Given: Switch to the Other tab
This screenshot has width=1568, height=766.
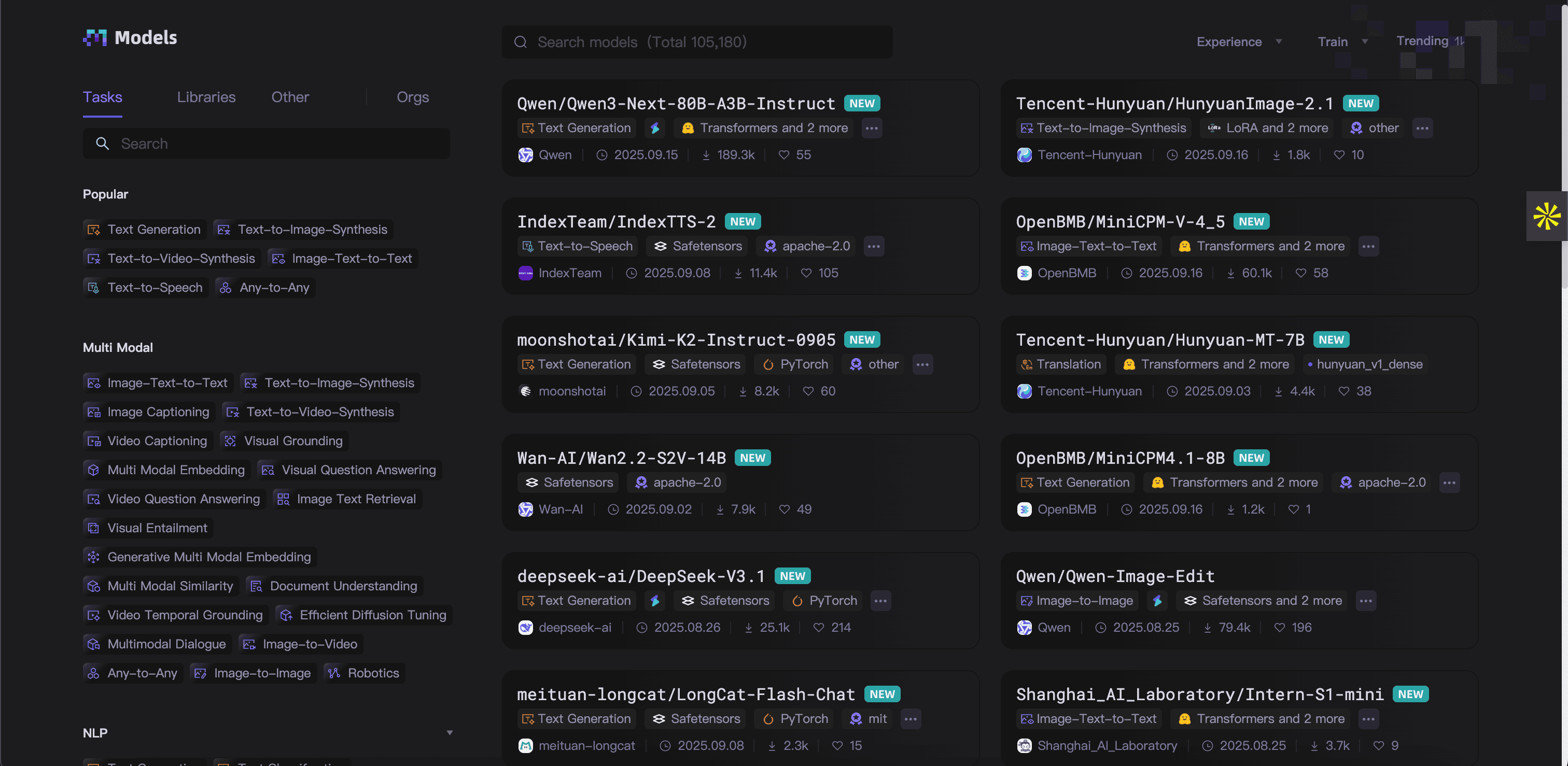Looking at the screenshot, I should [x=290, y=97].
